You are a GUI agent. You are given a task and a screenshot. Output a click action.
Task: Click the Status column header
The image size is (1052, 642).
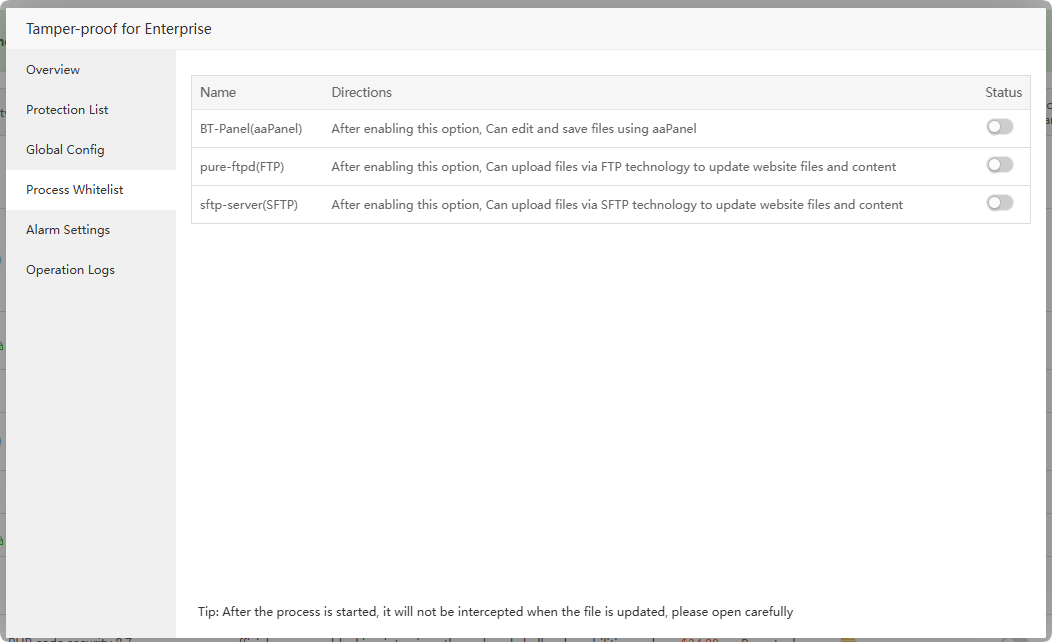pos(1003,92)
